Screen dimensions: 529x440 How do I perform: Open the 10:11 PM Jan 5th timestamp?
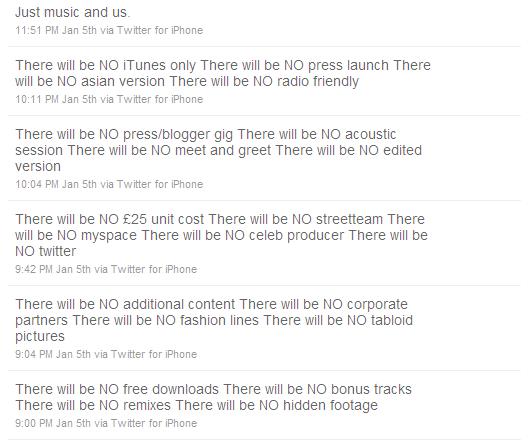[x=56, y=100]
